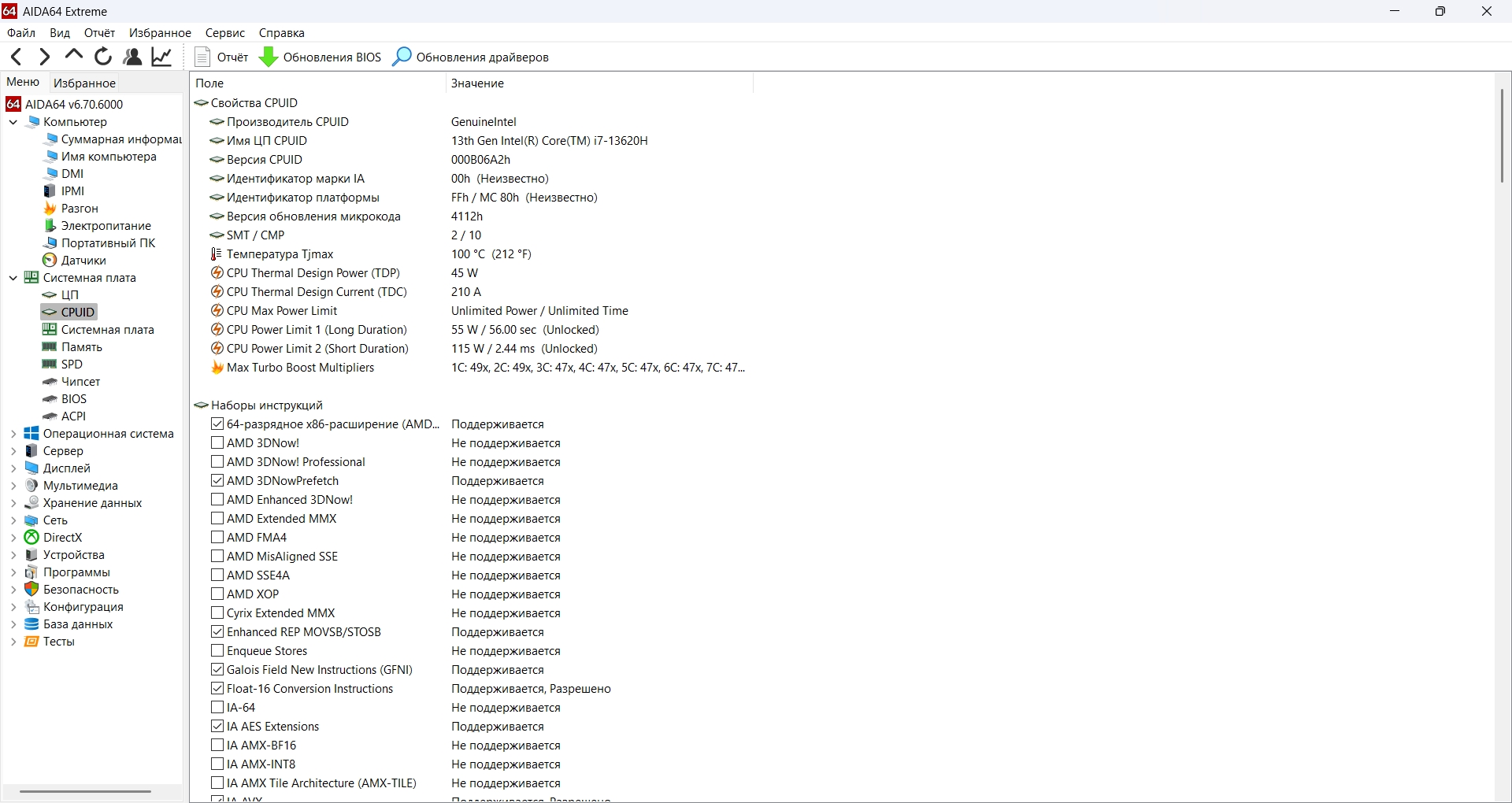Select the IPMI item in the tree
Screen dimensions: 1512x803
pos(64,191)
